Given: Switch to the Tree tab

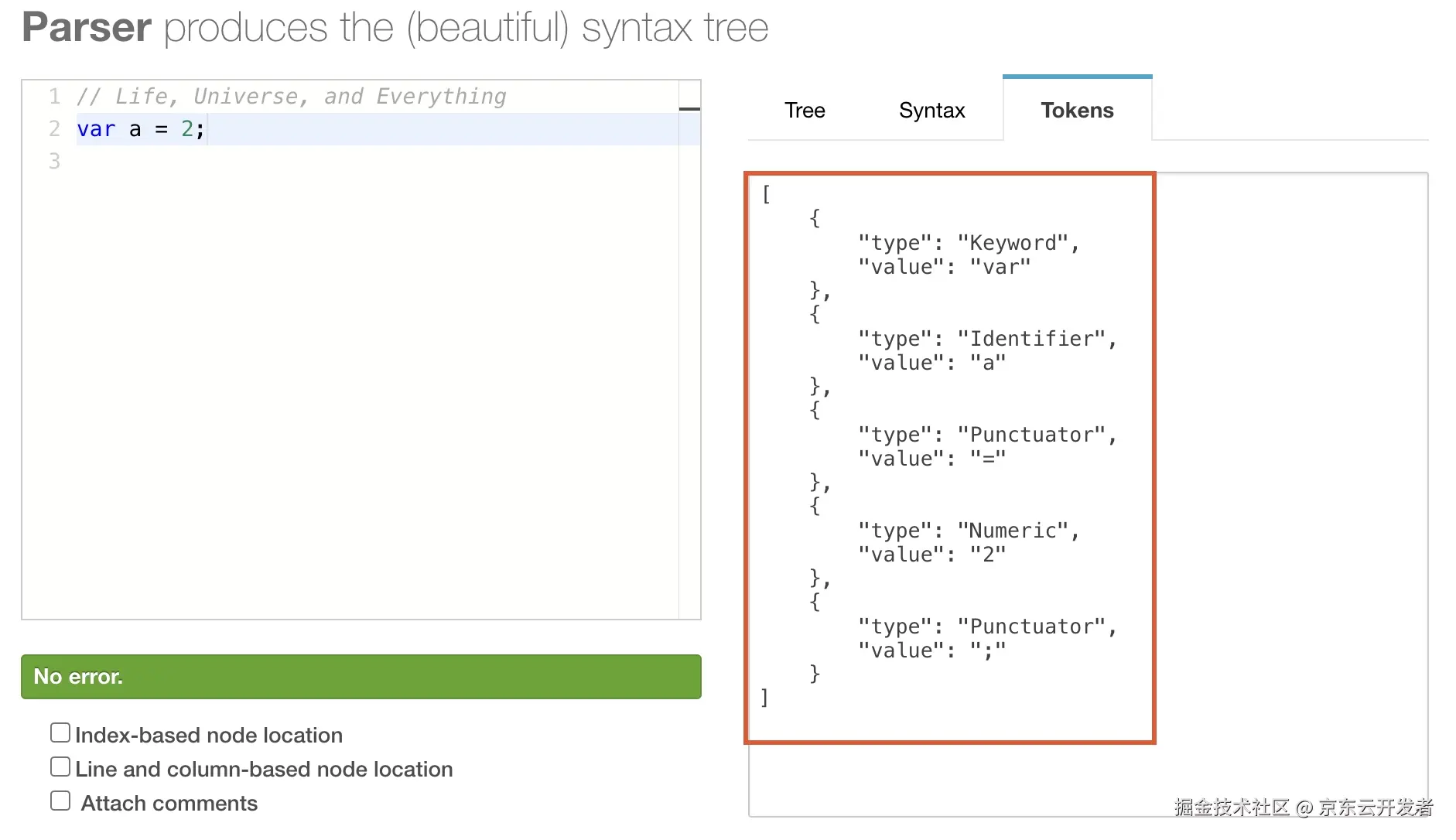Looking at the screenshot, I should [805, 111].
